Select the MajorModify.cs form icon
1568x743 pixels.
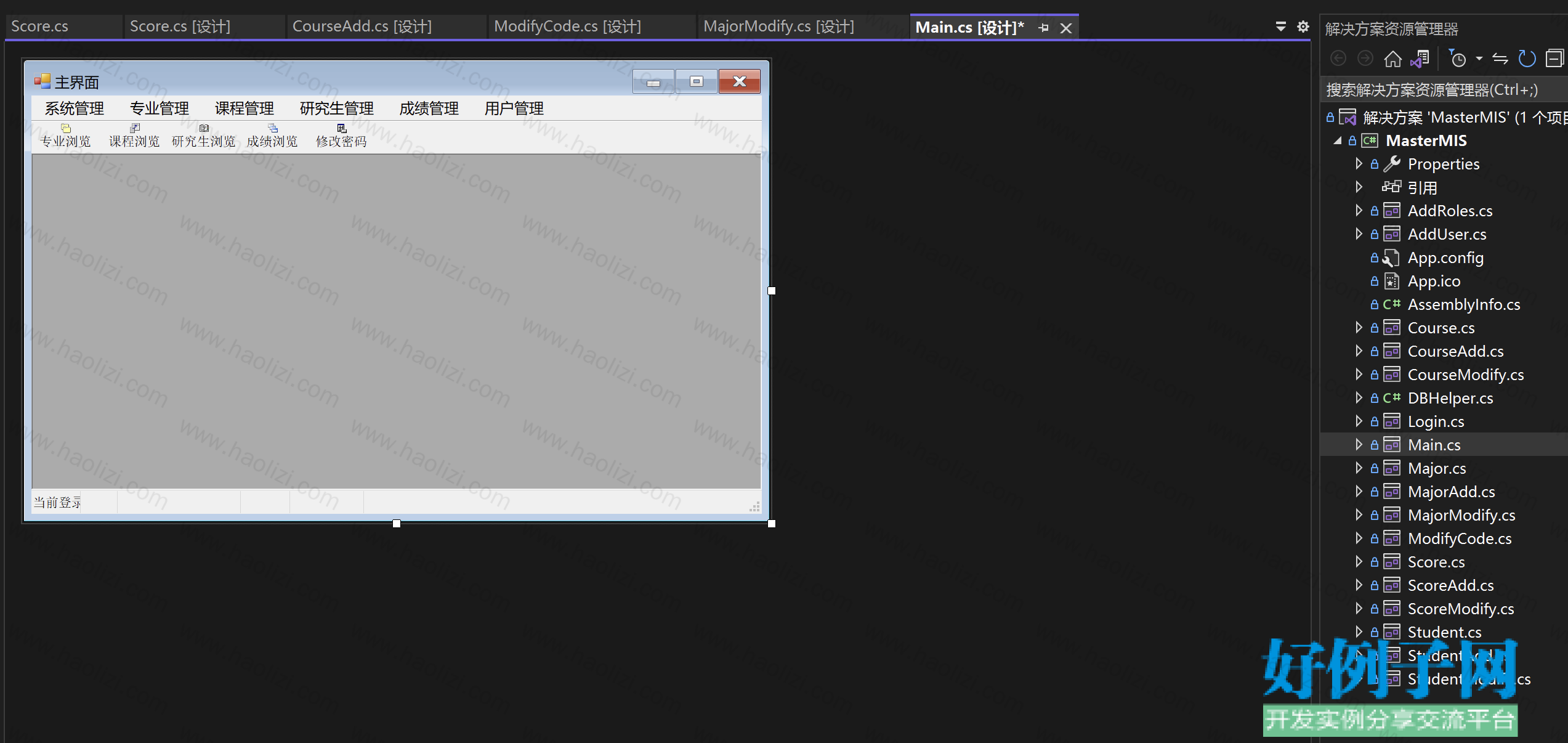point(1392,515)
